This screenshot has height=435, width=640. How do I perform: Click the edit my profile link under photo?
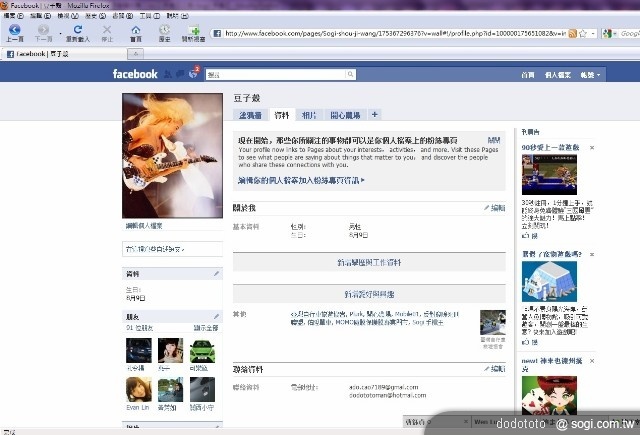[x=144, y=226]
